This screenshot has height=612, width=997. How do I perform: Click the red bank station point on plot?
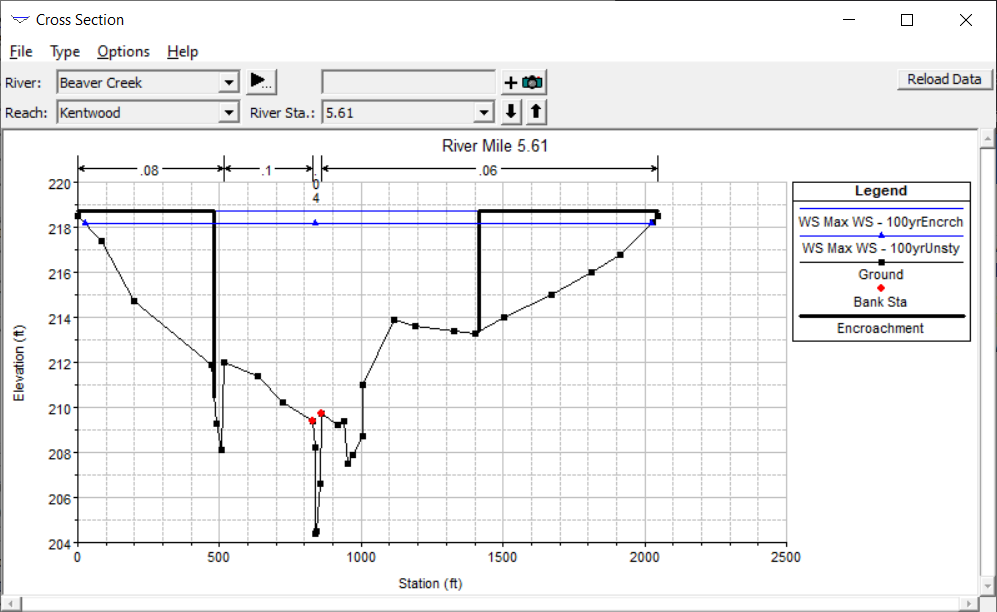[321, 413]
